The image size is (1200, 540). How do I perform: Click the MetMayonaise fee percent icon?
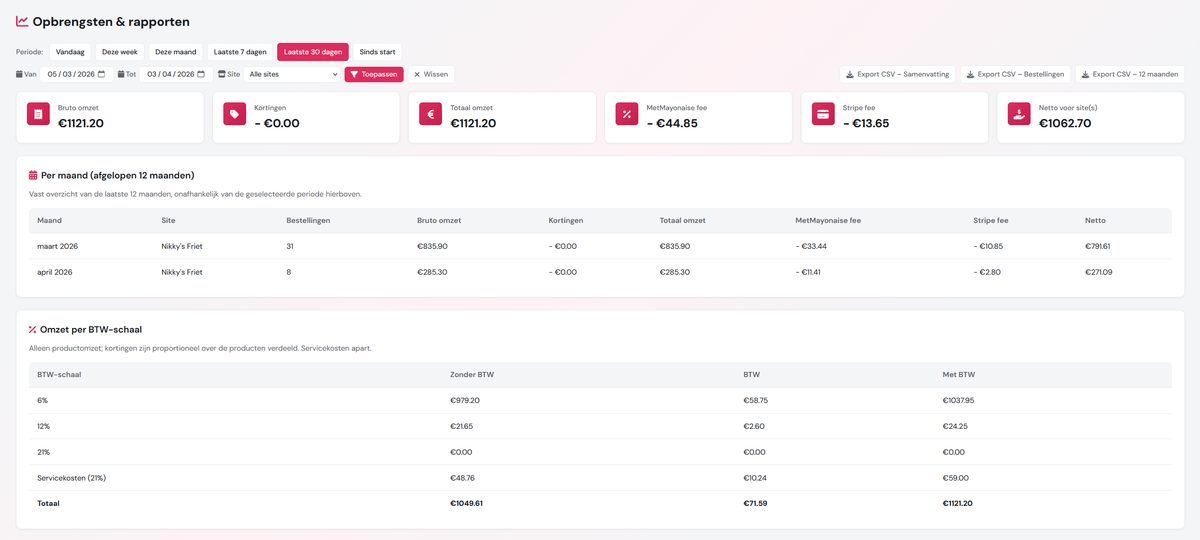[627, 115]
